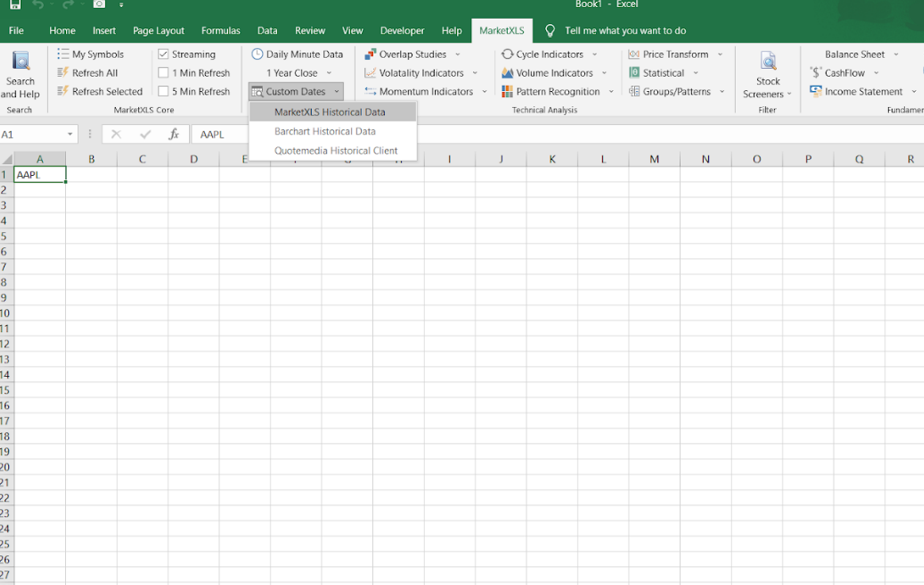Click the Select All corner triangle
The width and height of the screenshot is (924, 585).
[6, 159]
